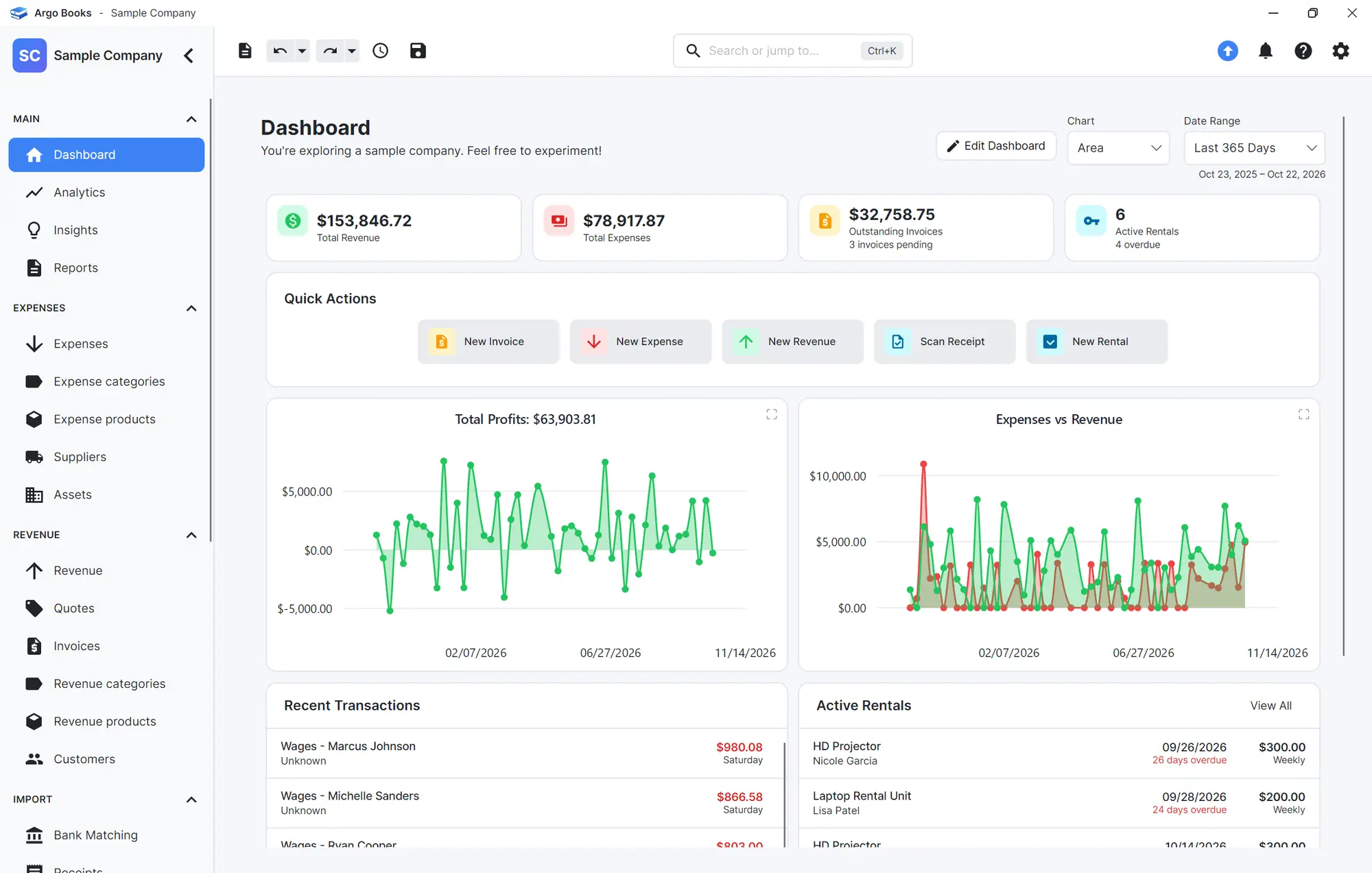Click the New Expense quick action
1372x873 pixels.
(x=641, y=342)
